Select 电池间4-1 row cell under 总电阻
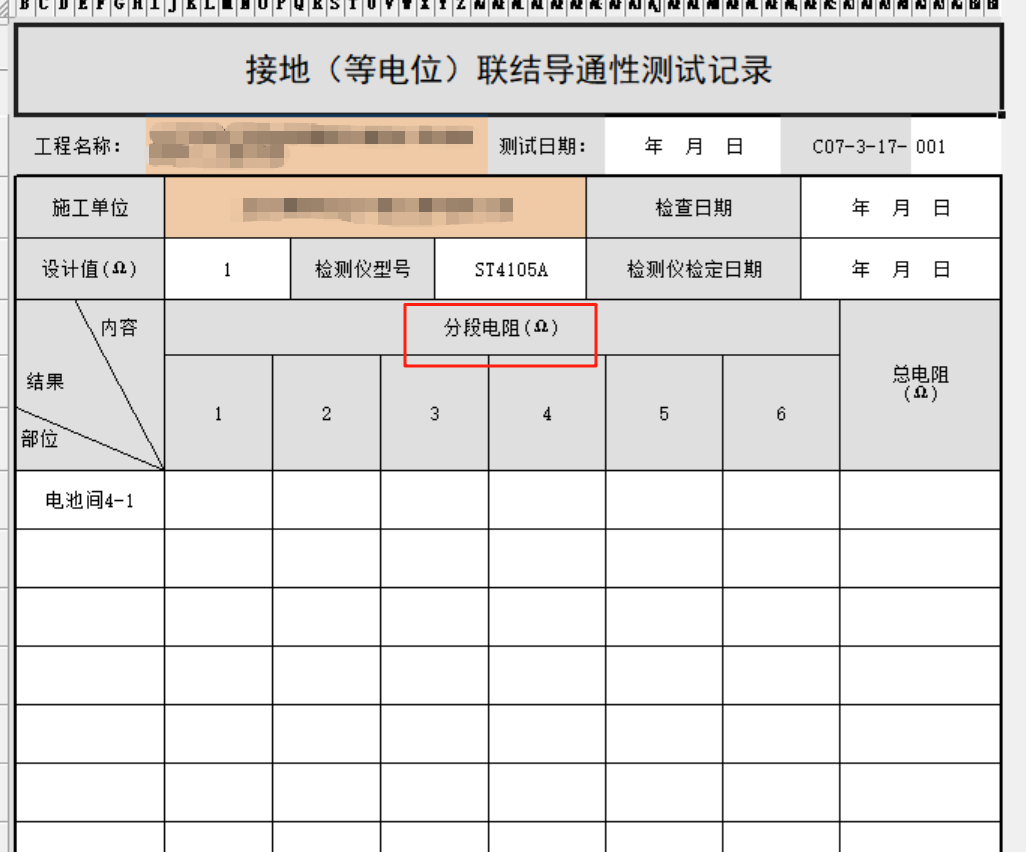Viewport: 1026px width, 852px height. click(x=920, y=500)
